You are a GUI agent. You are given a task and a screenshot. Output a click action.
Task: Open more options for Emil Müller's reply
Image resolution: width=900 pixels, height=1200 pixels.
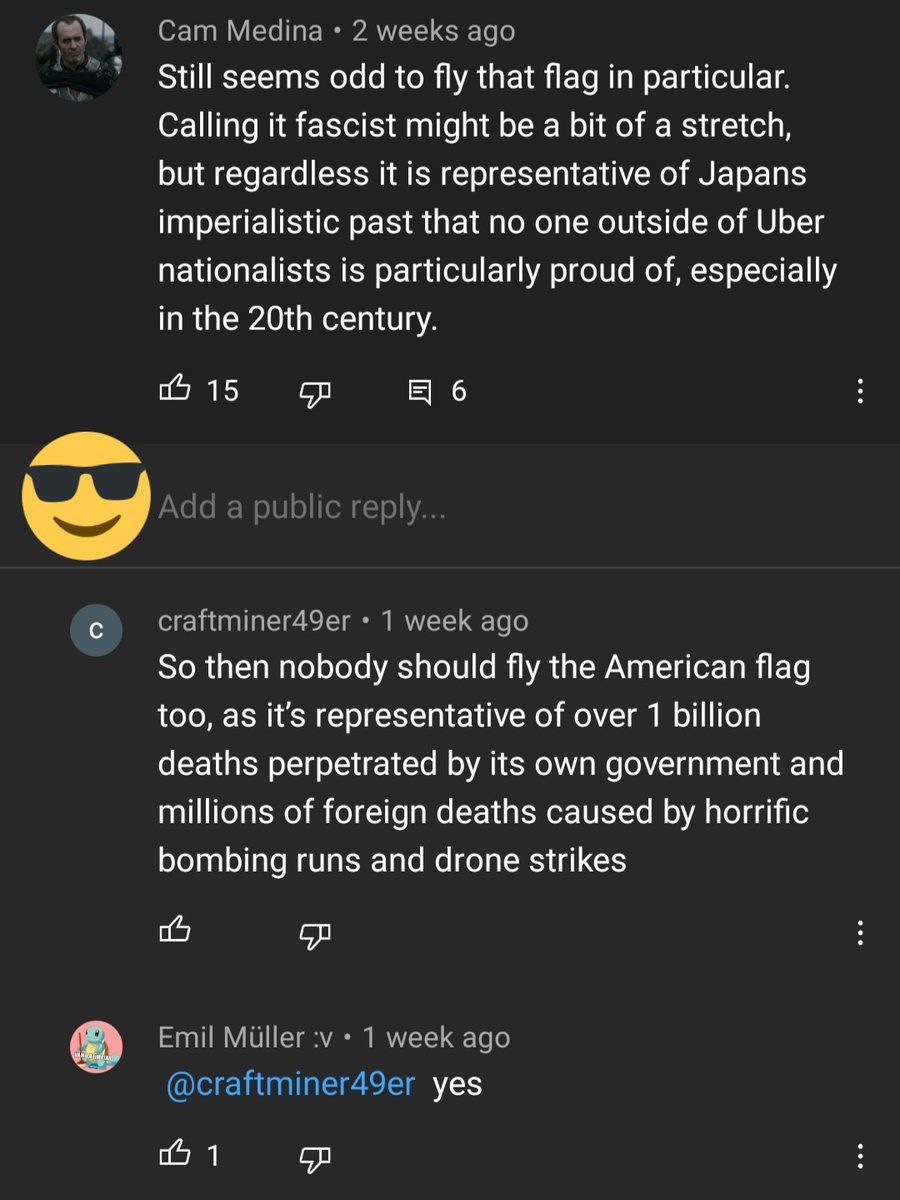point(859,1157)
